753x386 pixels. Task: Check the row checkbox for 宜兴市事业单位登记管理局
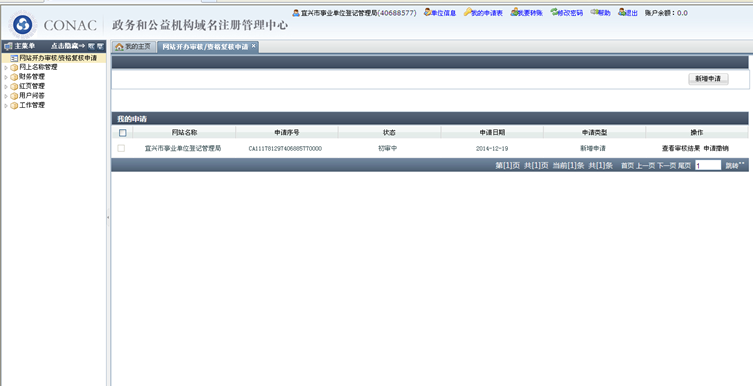[x=121, y=149]
